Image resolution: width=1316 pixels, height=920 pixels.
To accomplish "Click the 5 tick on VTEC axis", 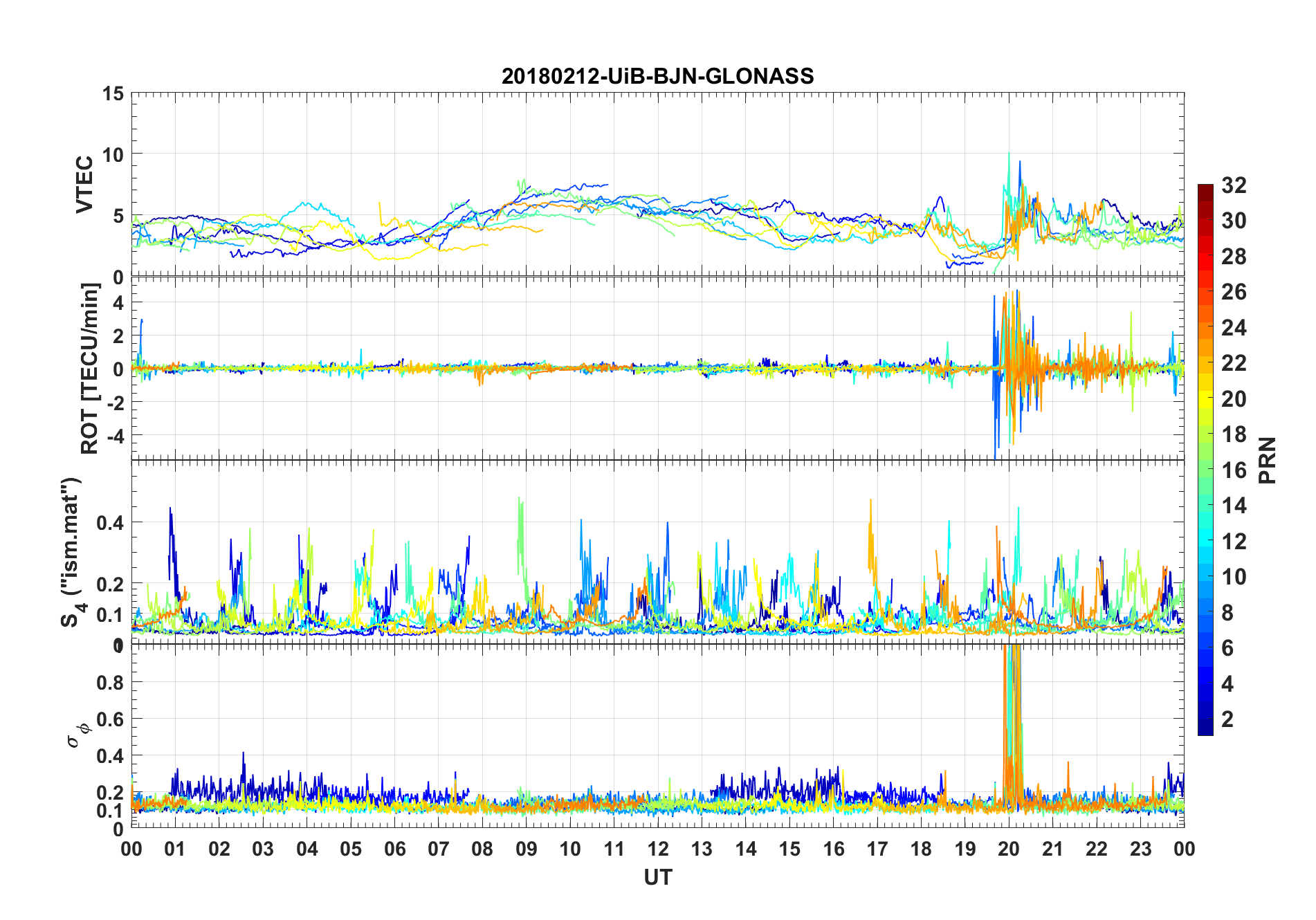I will [x=118, y=216].
